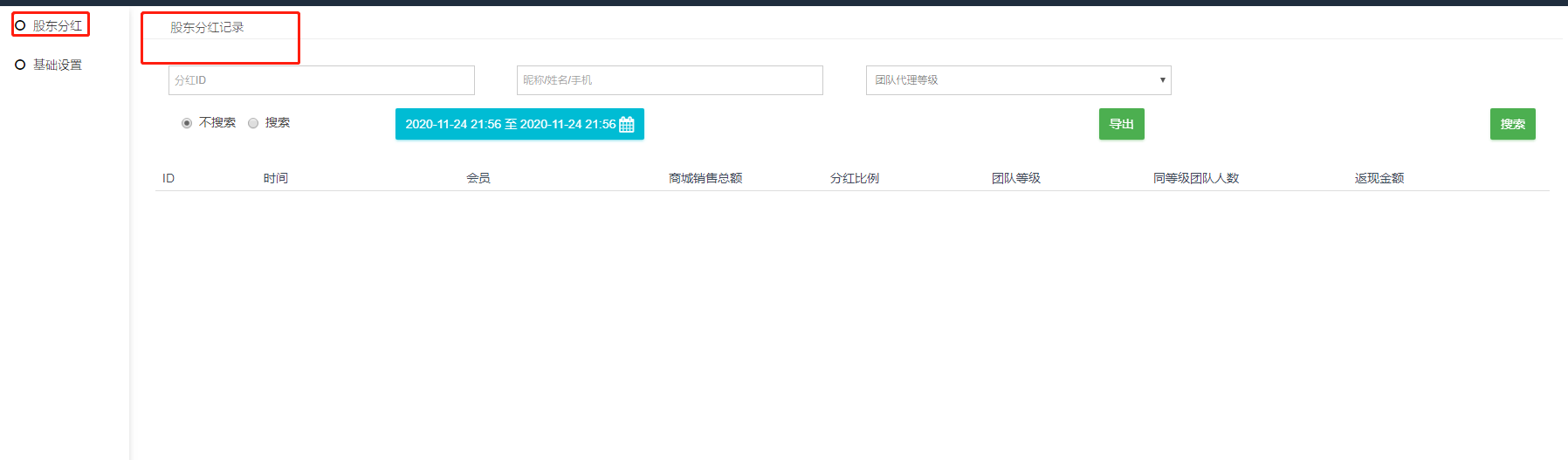Click calendar icon in date range button
Image resolution: width=1568 pixels, height=460 pixels.
(627, 125)
